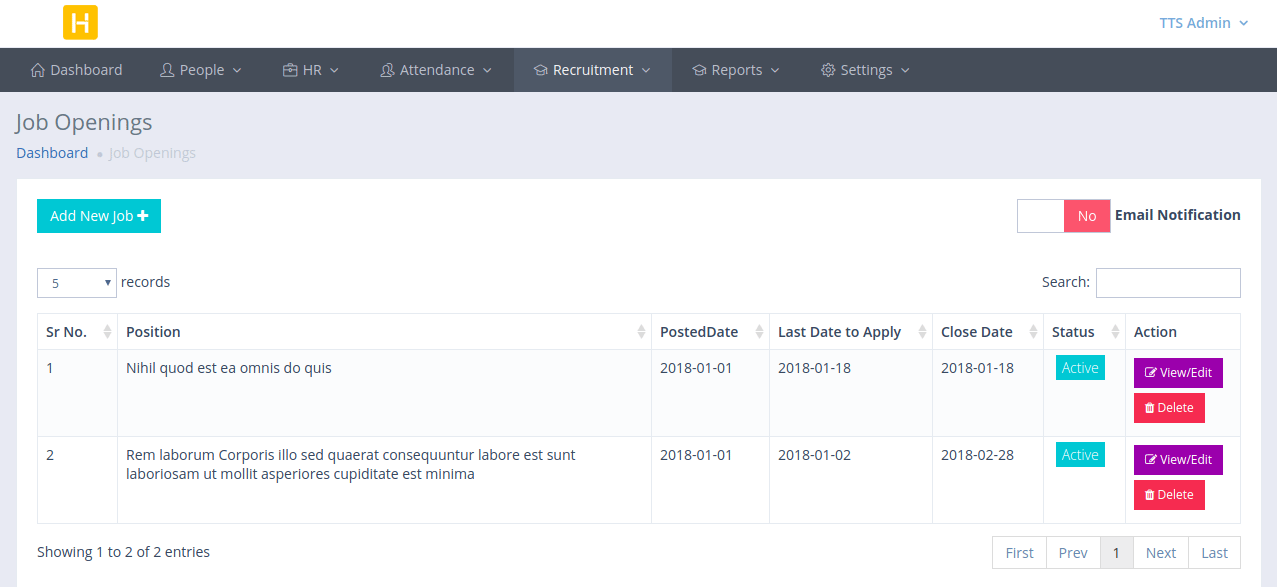
Task: Click the Reports icon in navigation
Action: pos(698,70)
